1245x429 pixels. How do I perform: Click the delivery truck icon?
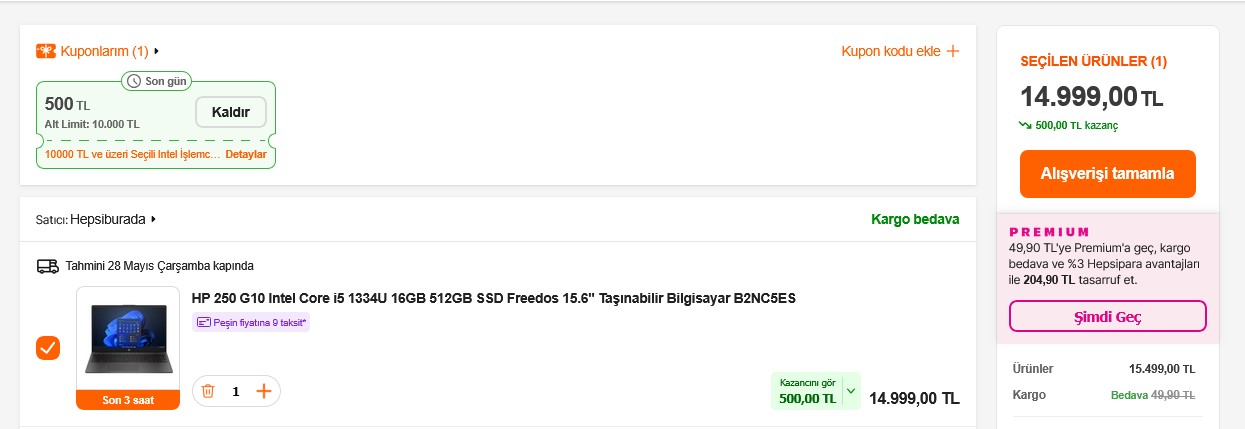click(47, 266)
